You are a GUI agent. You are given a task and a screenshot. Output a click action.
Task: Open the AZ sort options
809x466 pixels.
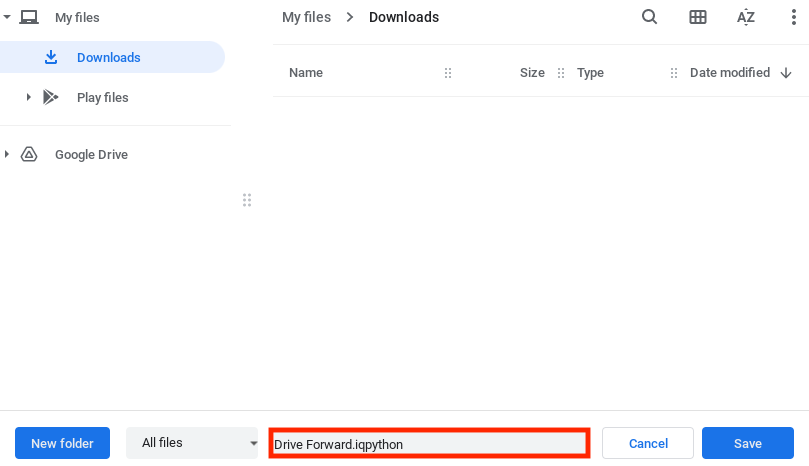[x=746, y=17]
